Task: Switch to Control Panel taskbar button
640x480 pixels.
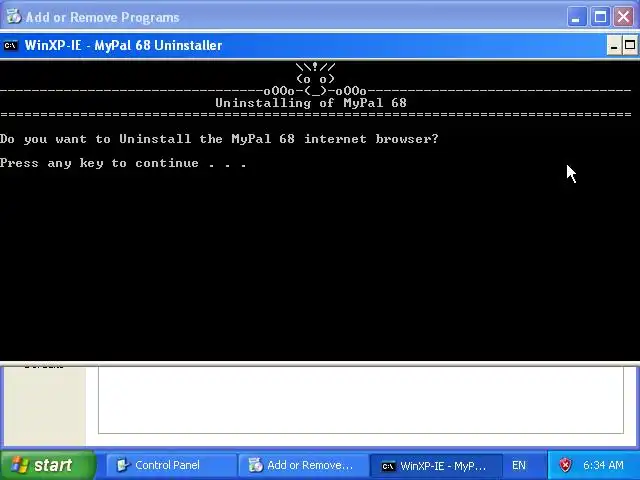Action: click(x=171, y=465)
